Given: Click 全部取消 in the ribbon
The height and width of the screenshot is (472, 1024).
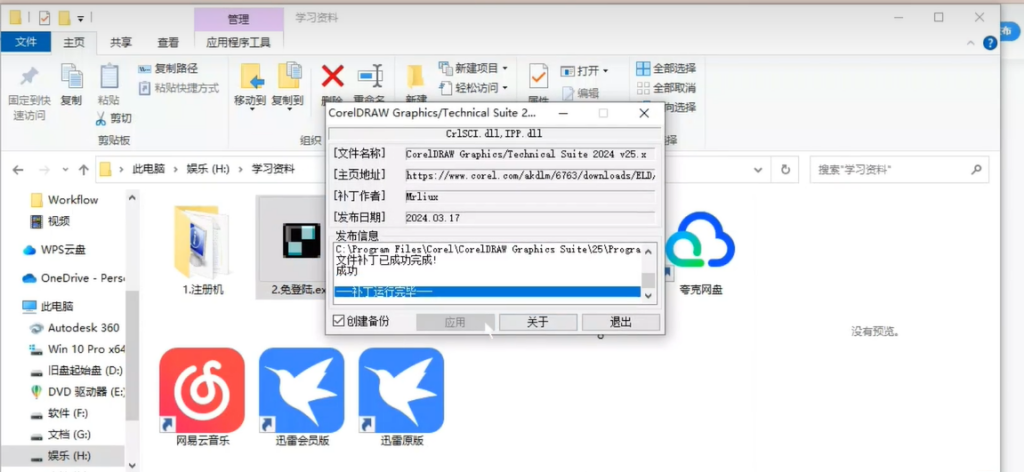Looking at the screenshot, I should (x=666, y=87).
